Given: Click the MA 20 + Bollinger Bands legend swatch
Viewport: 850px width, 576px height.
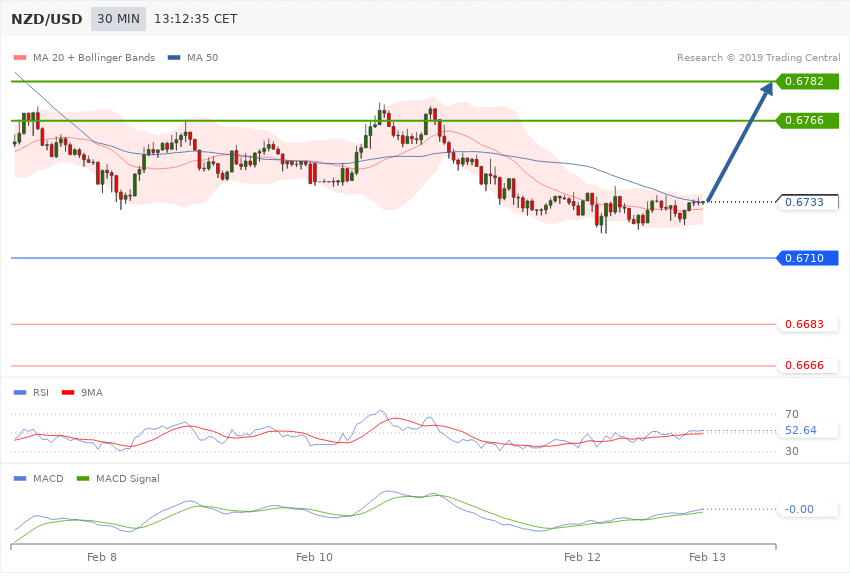Looking at the screenshot, I should click(20, 57).
